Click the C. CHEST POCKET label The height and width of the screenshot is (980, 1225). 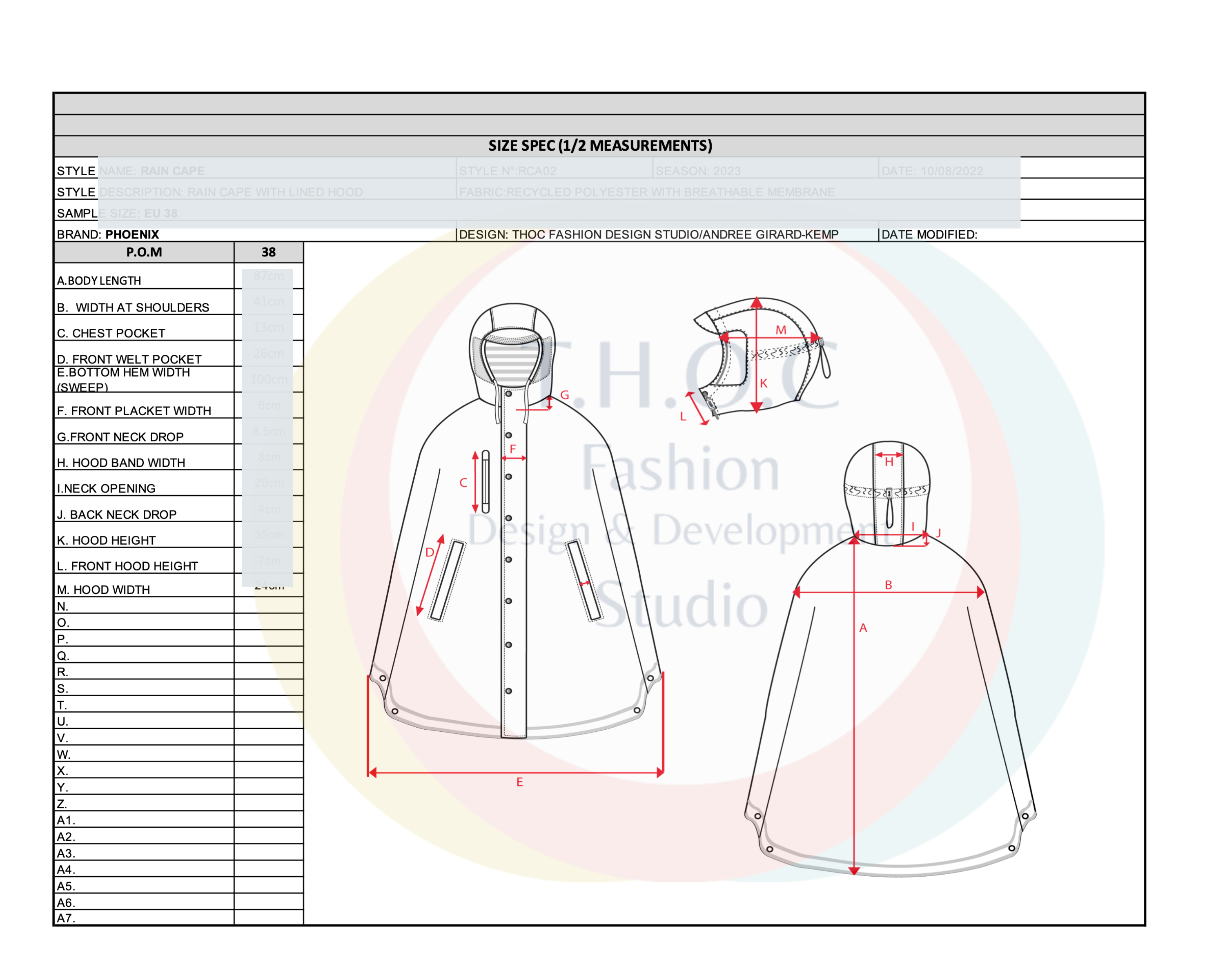coord(111,333)
